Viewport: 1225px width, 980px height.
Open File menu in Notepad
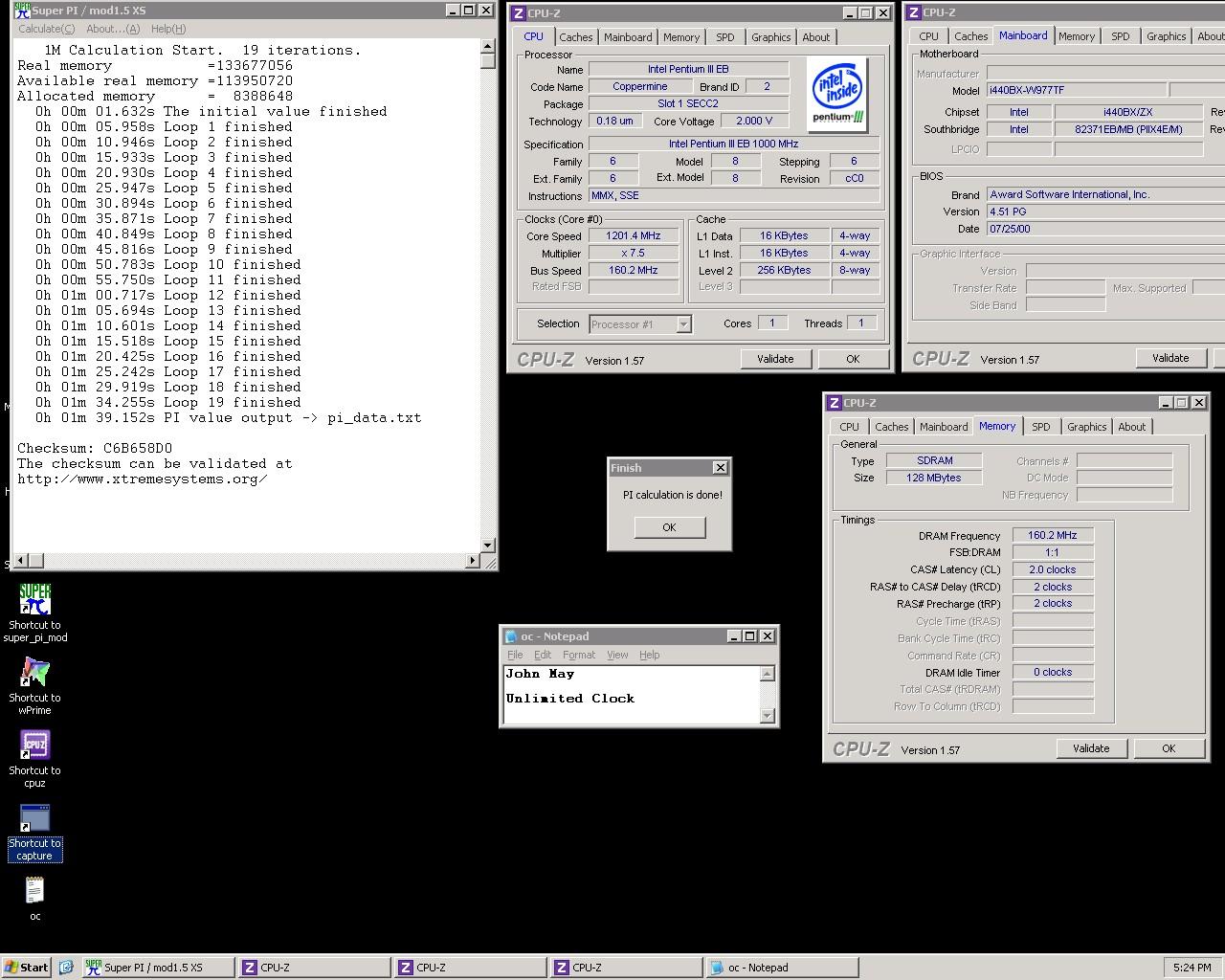(515, 655)
